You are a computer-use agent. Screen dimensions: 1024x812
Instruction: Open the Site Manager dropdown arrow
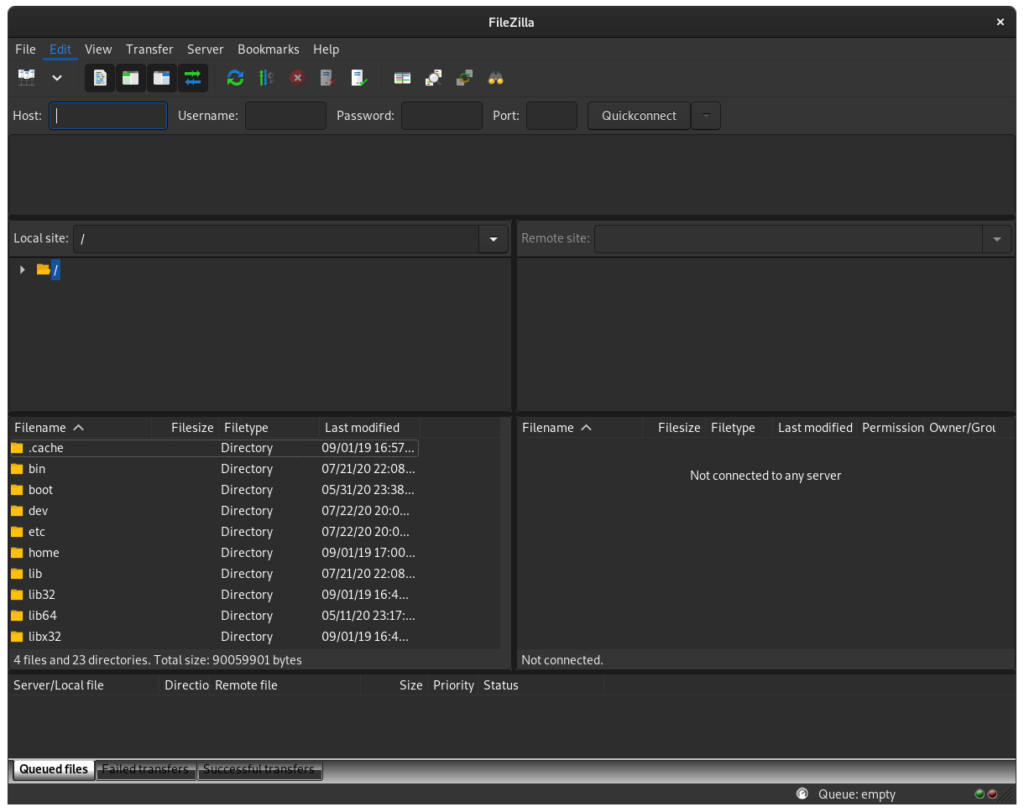(x=57, y=77)
